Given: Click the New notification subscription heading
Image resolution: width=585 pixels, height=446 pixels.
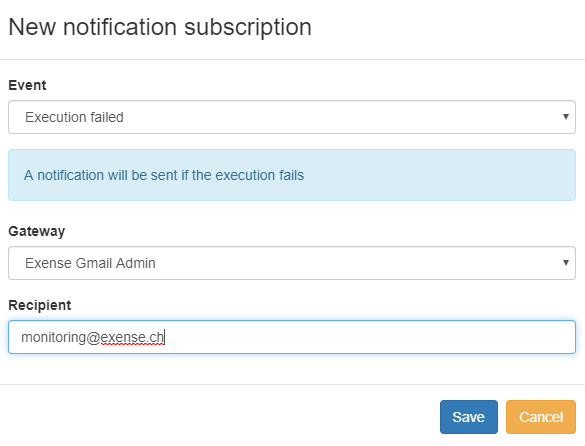Looking at the screenshot, I should 160,27.
